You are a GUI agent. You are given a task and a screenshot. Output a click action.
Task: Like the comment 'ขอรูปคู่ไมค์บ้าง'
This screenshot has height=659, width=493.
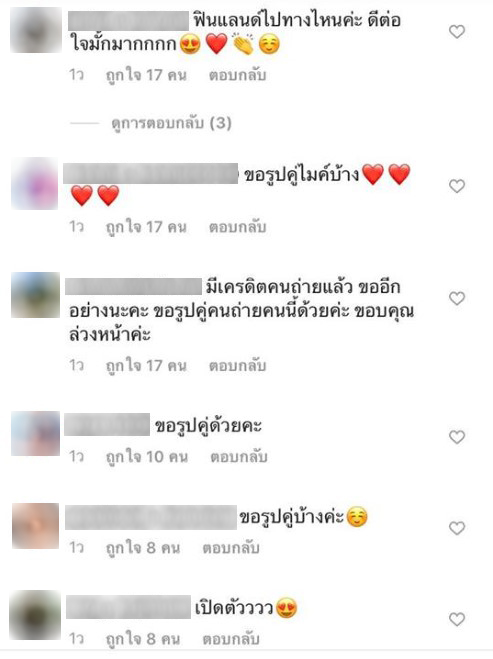tap(457, 186)
